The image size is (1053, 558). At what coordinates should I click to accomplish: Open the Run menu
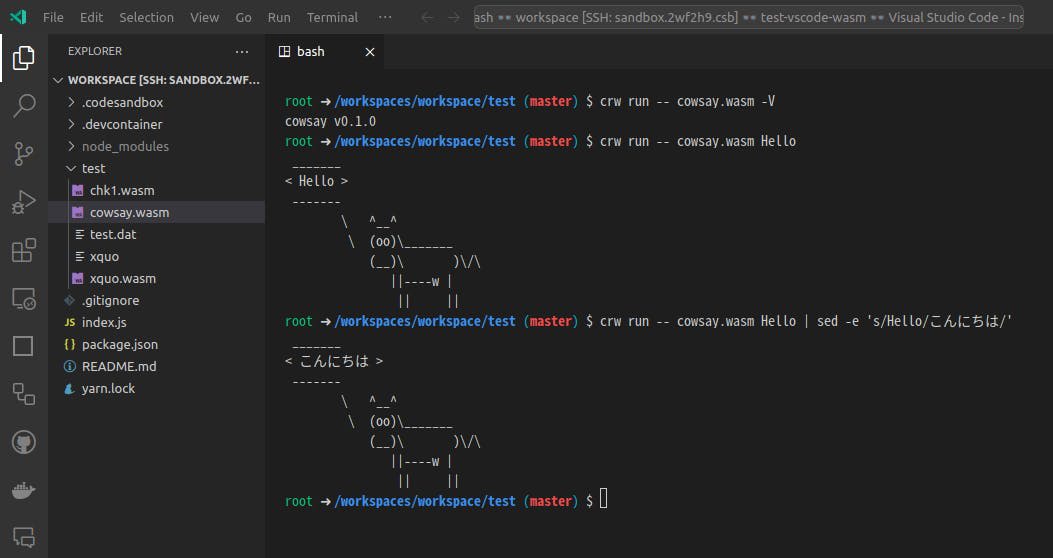(x=279, y=17)
